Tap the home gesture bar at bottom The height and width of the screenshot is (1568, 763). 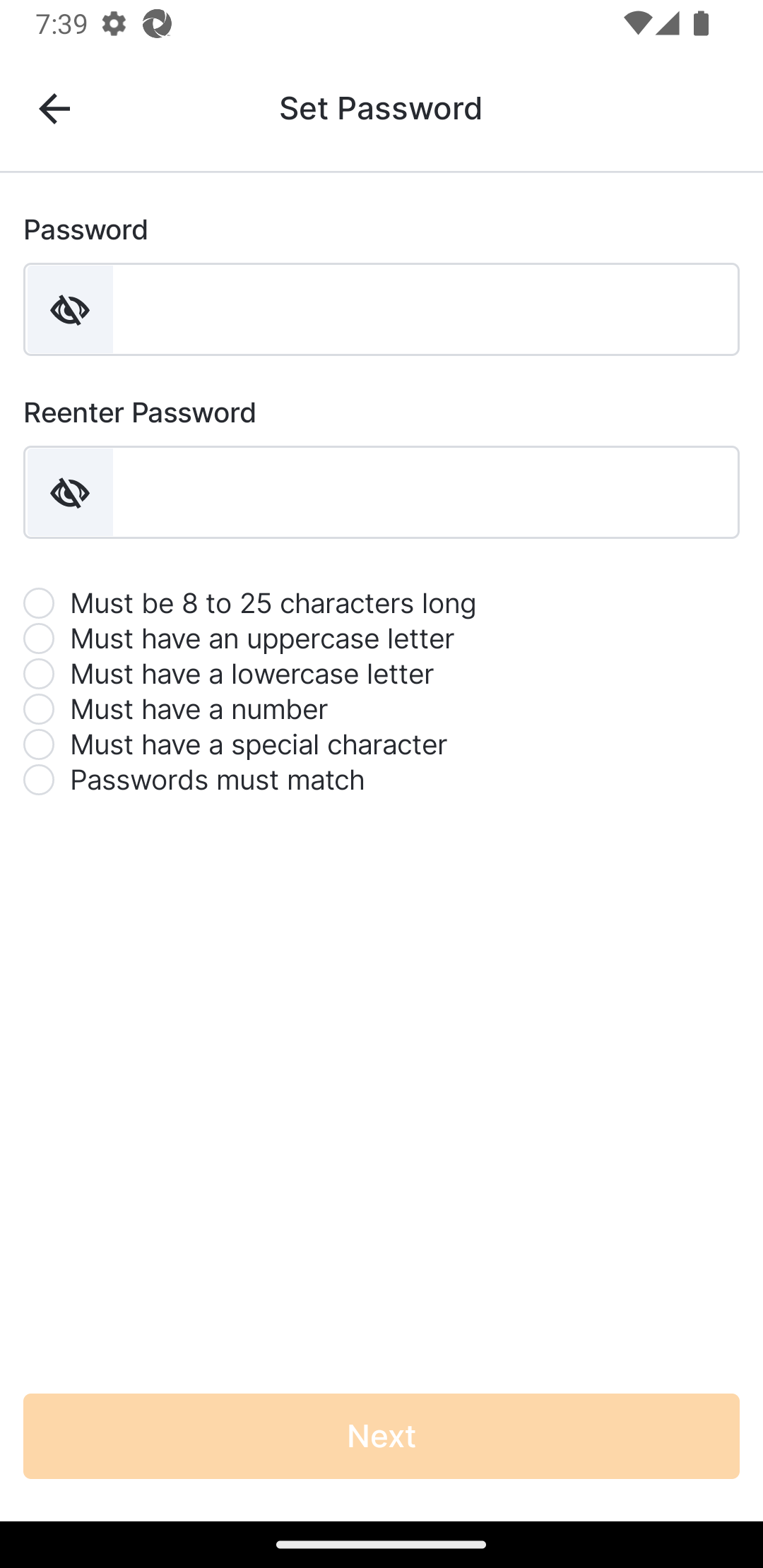[381, 1544]
